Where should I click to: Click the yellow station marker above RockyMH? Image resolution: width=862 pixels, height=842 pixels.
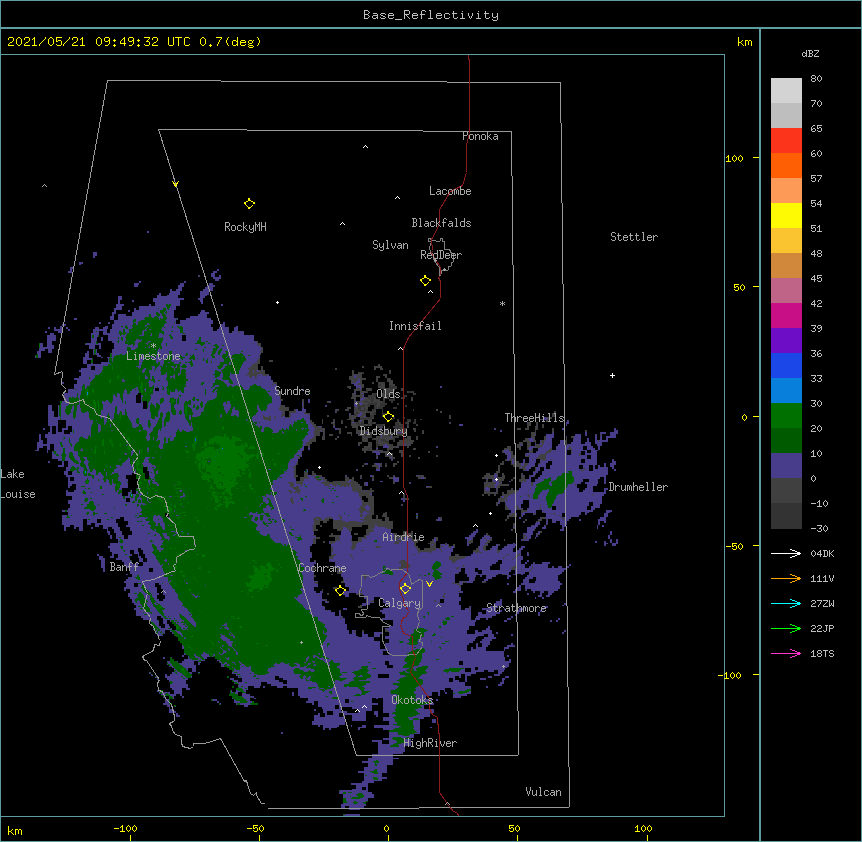point(249,204)
